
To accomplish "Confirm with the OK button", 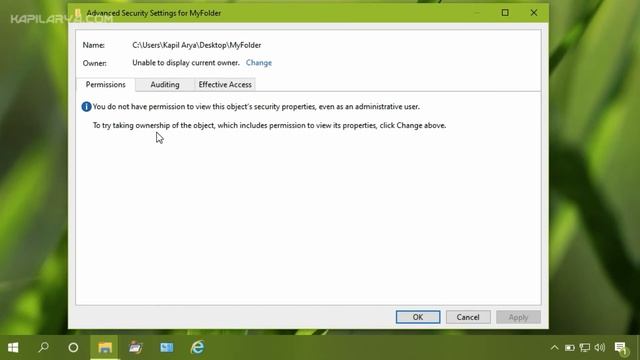I will [418, 317].
